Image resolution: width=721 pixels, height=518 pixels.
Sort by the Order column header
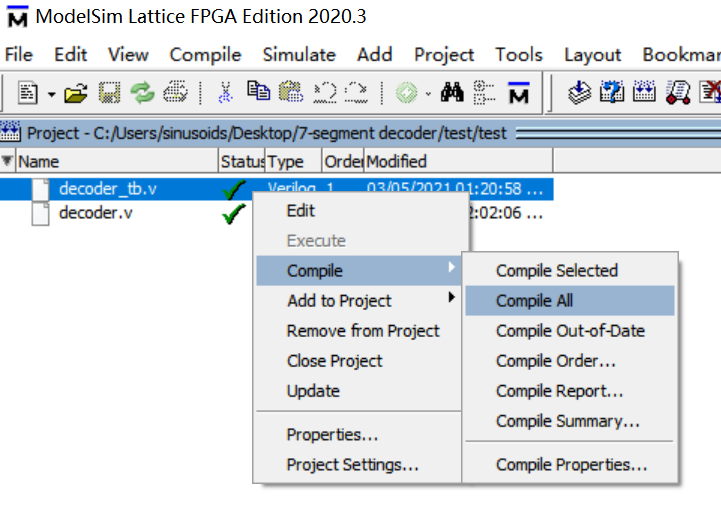343,161
